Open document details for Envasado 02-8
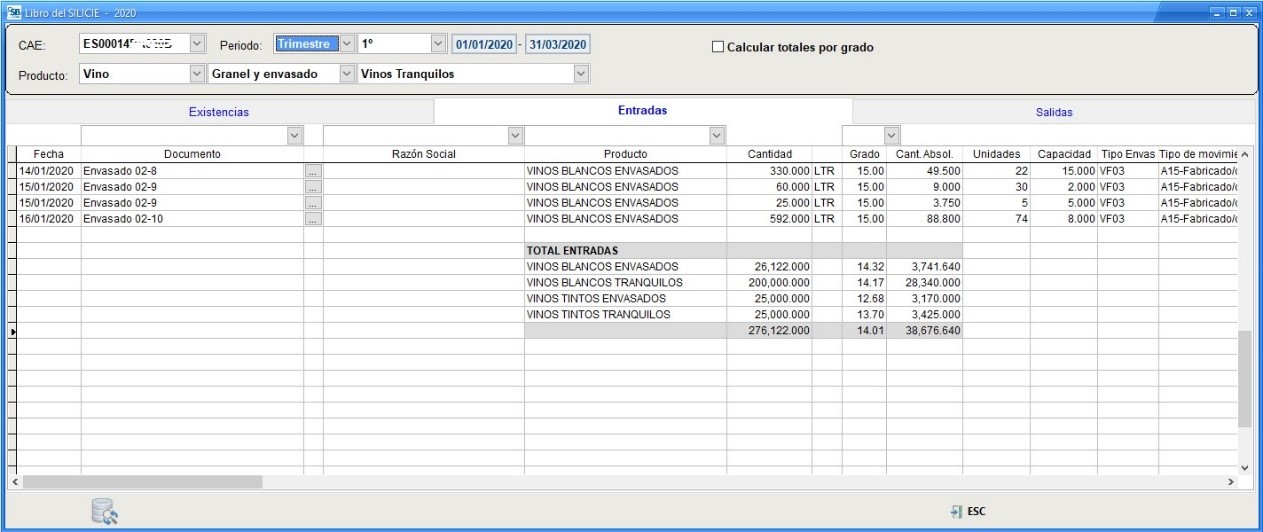Image resolution: width=1263 pixels, height=532 pixels. pyautogui.click(x=313, y=171)
